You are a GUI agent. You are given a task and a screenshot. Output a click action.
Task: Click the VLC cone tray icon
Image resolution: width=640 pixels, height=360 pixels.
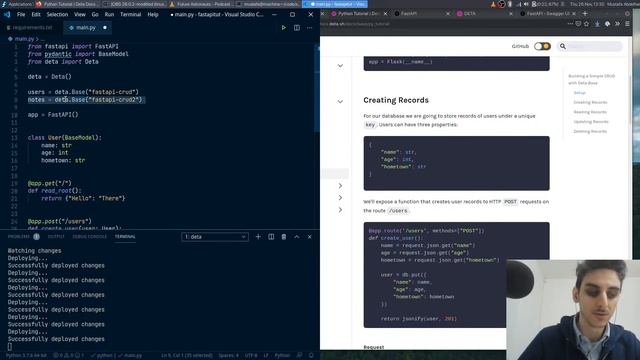pos(493,4)
